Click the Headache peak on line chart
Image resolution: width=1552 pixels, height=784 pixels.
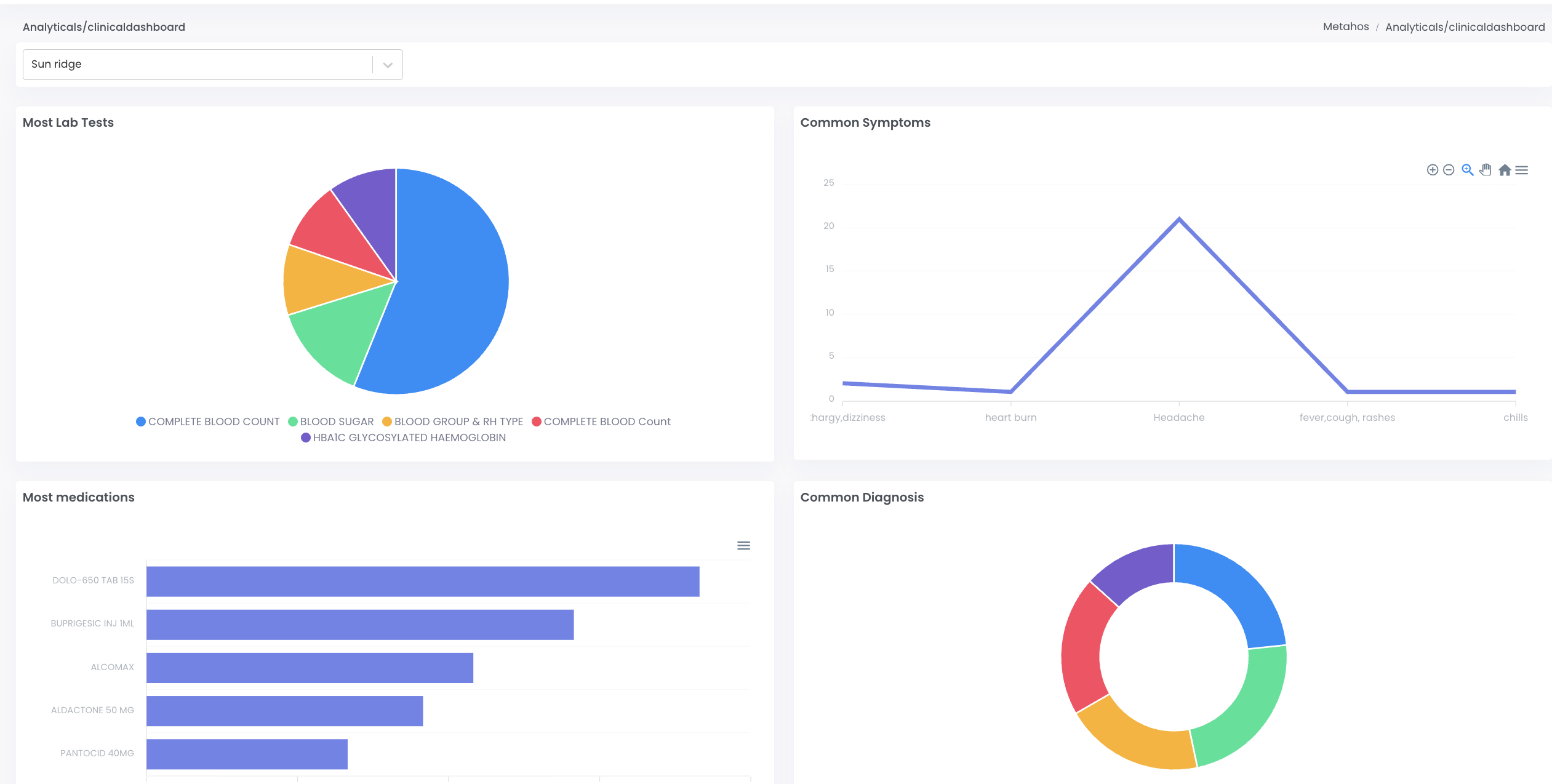[x=1179, y=219]
